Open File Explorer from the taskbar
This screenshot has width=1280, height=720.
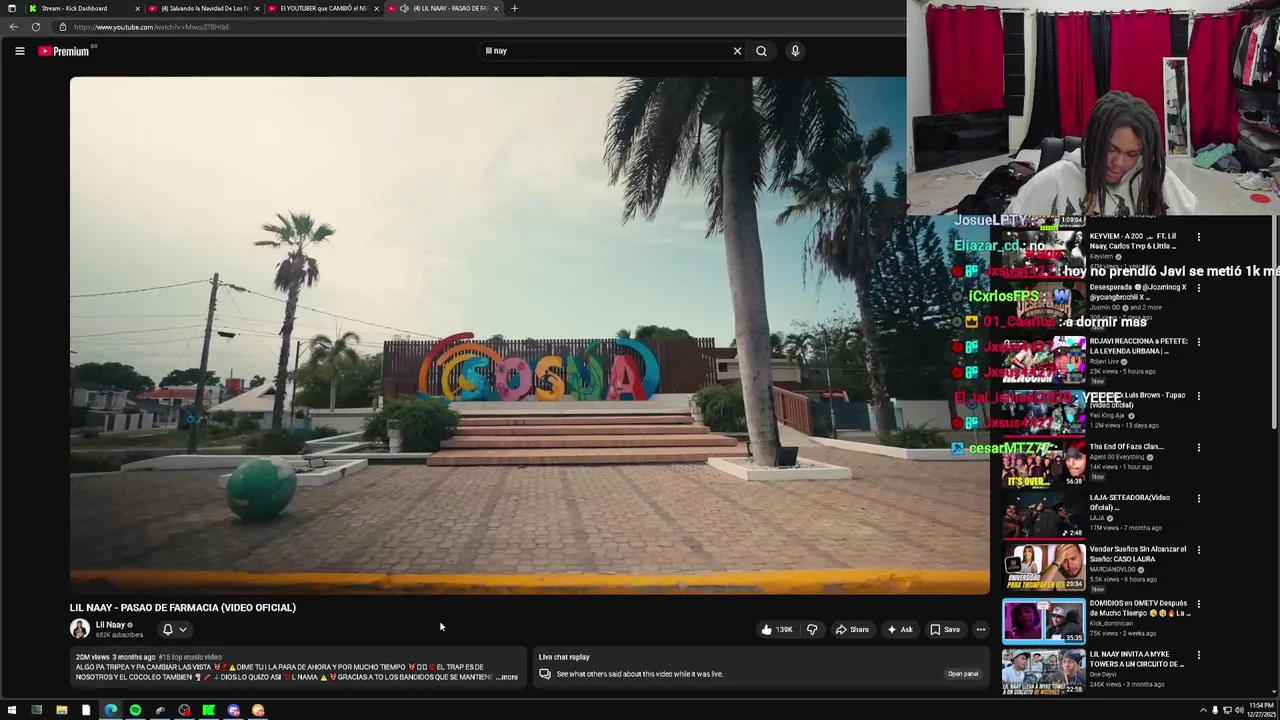pos(61,710)
